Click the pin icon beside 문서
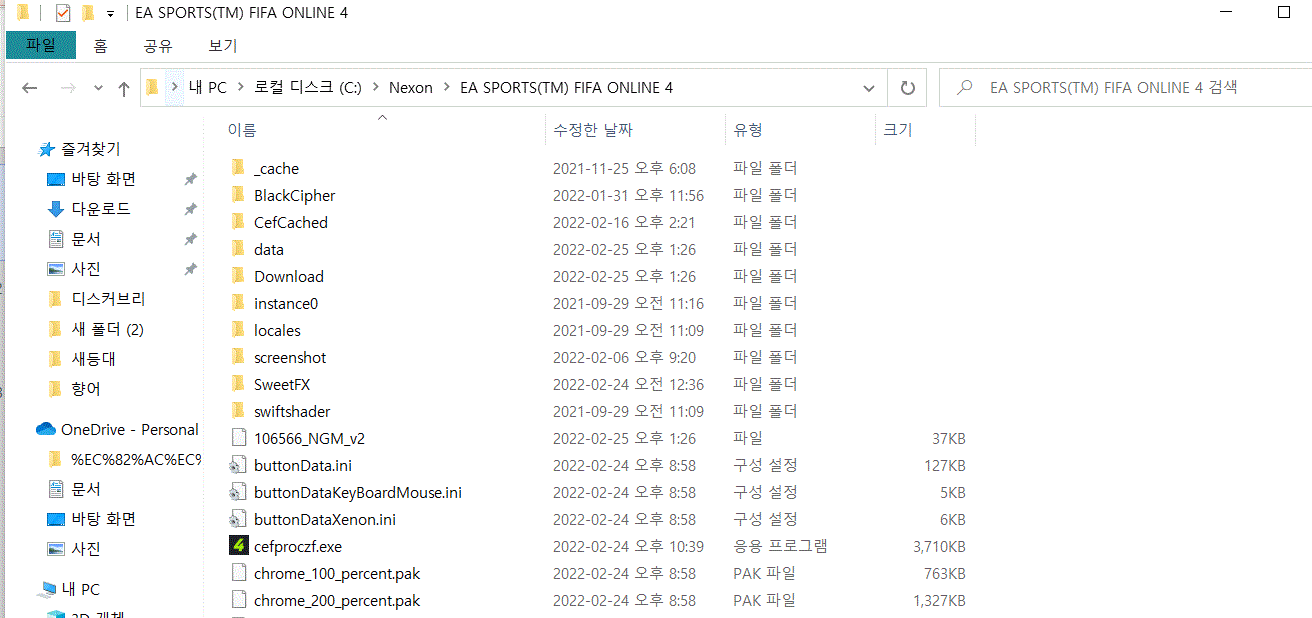The height and width of the screenshot is (618, 1312). pos(190,239)
